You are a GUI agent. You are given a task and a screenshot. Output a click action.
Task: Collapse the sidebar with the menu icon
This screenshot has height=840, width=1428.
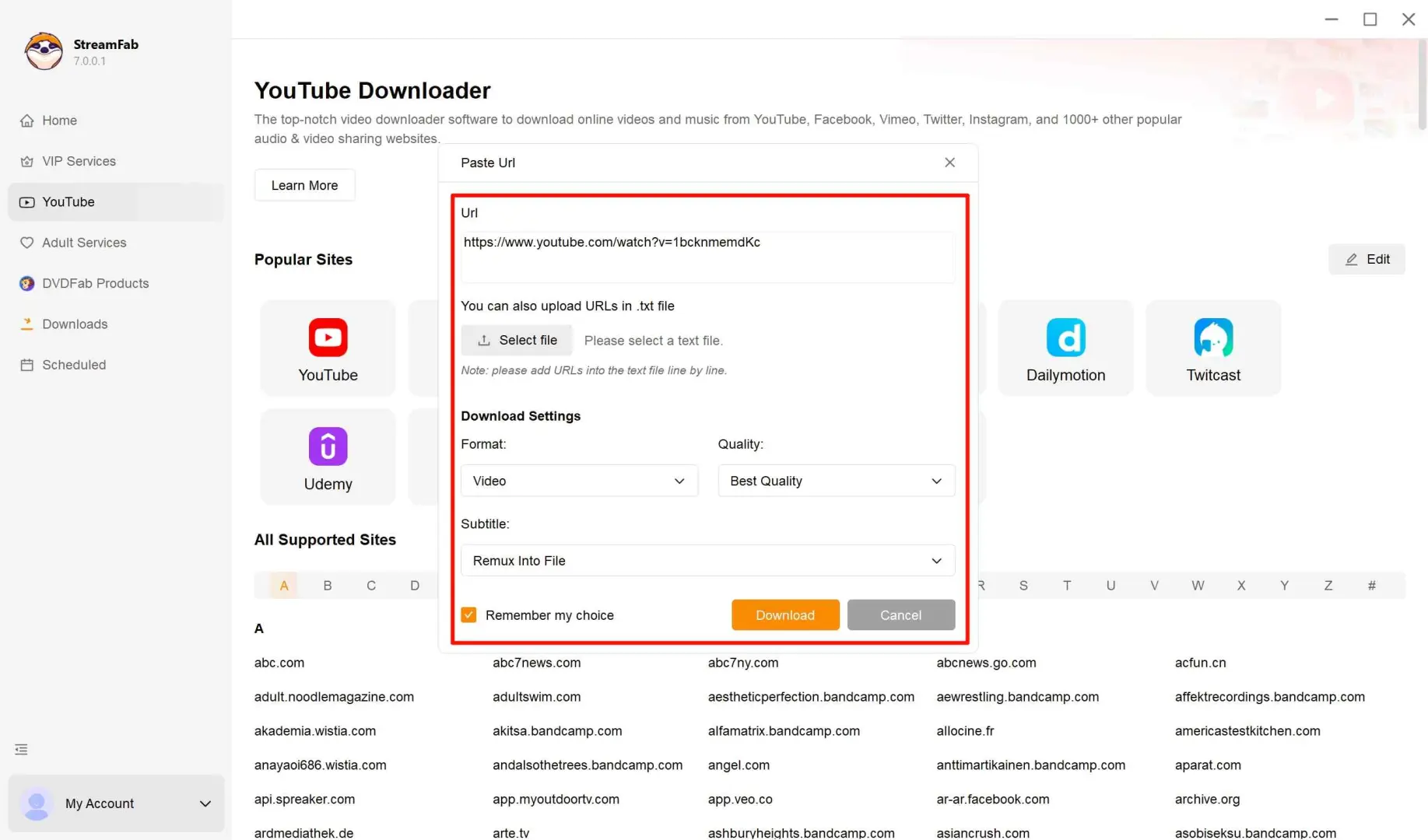tap(21, 750)
